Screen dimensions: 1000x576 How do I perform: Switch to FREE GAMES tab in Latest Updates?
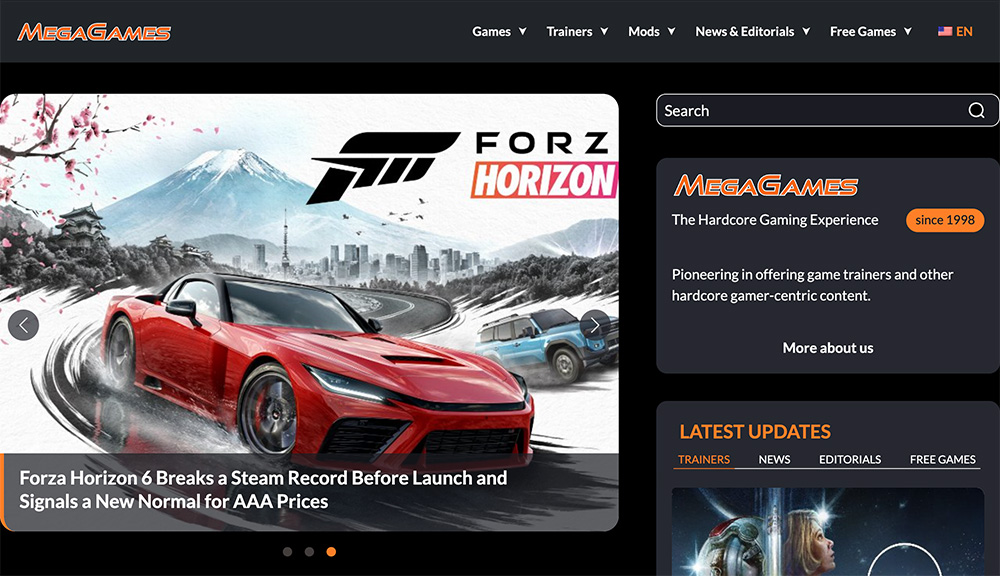coord(942,459)
